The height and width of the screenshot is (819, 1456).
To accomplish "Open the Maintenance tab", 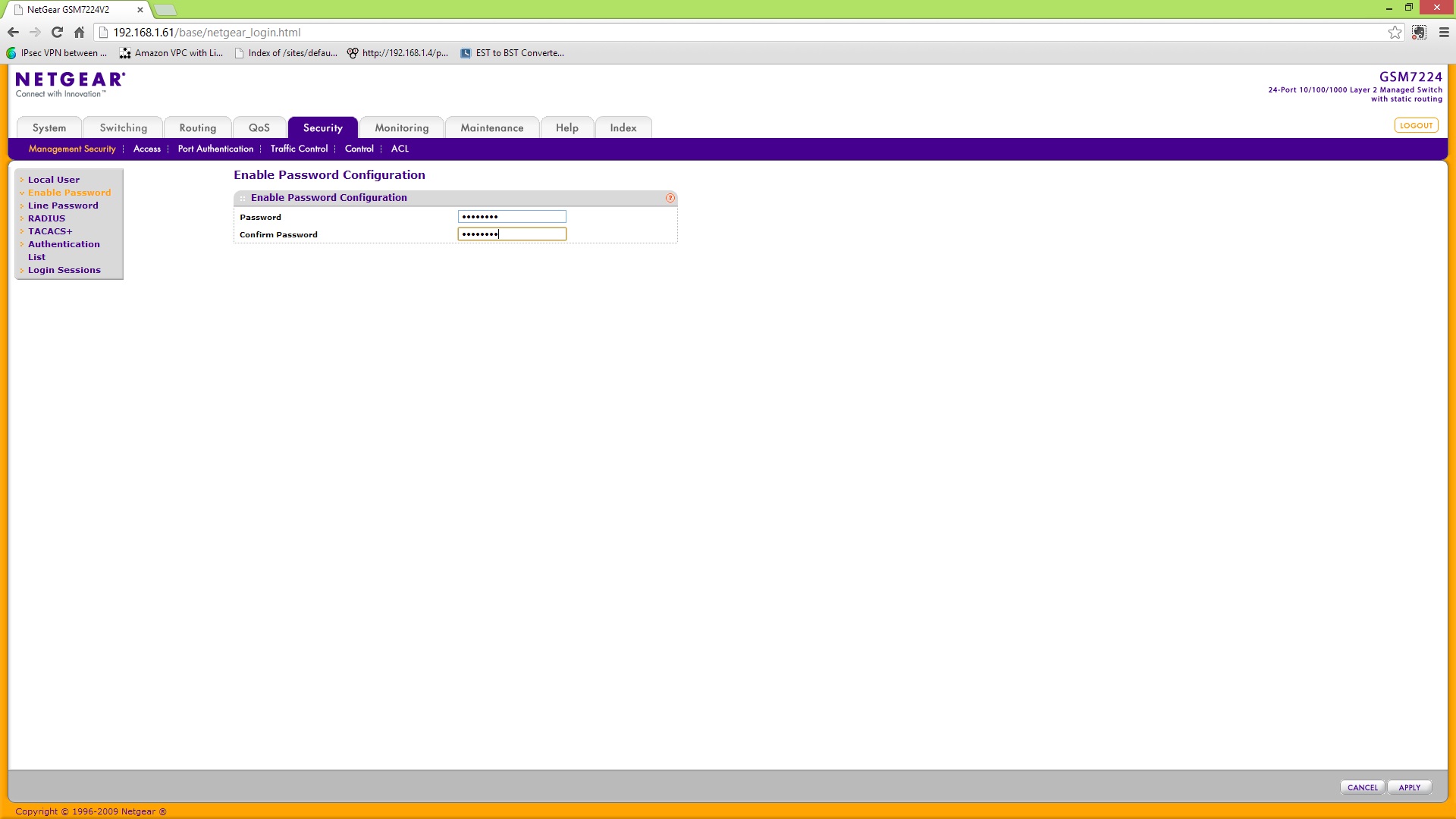I will (491, 128).
